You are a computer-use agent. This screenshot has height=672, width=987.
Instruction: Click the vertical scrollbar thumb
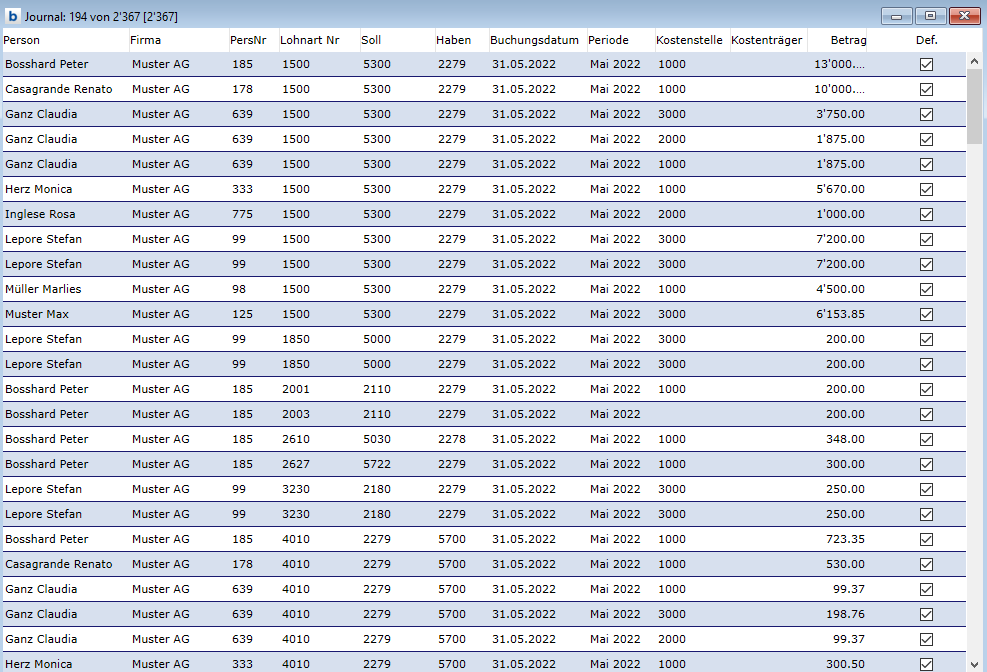click(x=975, y=105)
